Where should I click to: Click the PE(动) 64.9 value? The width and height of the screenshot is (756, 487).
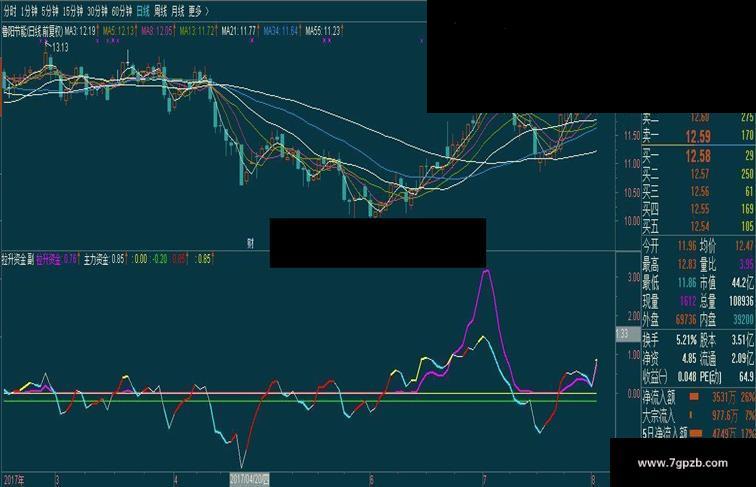(727, 376)
